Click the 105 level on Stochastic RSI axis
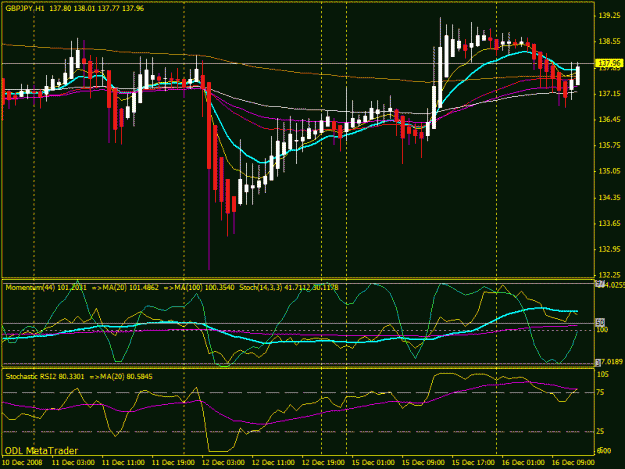This screenshot has width=625, height=469. (x=603, y=374)
